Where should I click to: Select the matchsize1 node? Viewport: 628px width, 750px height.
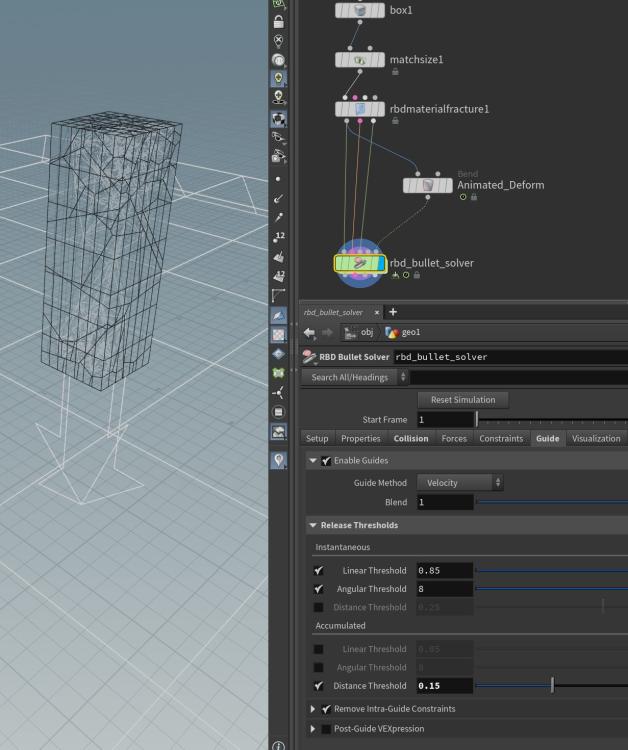(360, 60)
